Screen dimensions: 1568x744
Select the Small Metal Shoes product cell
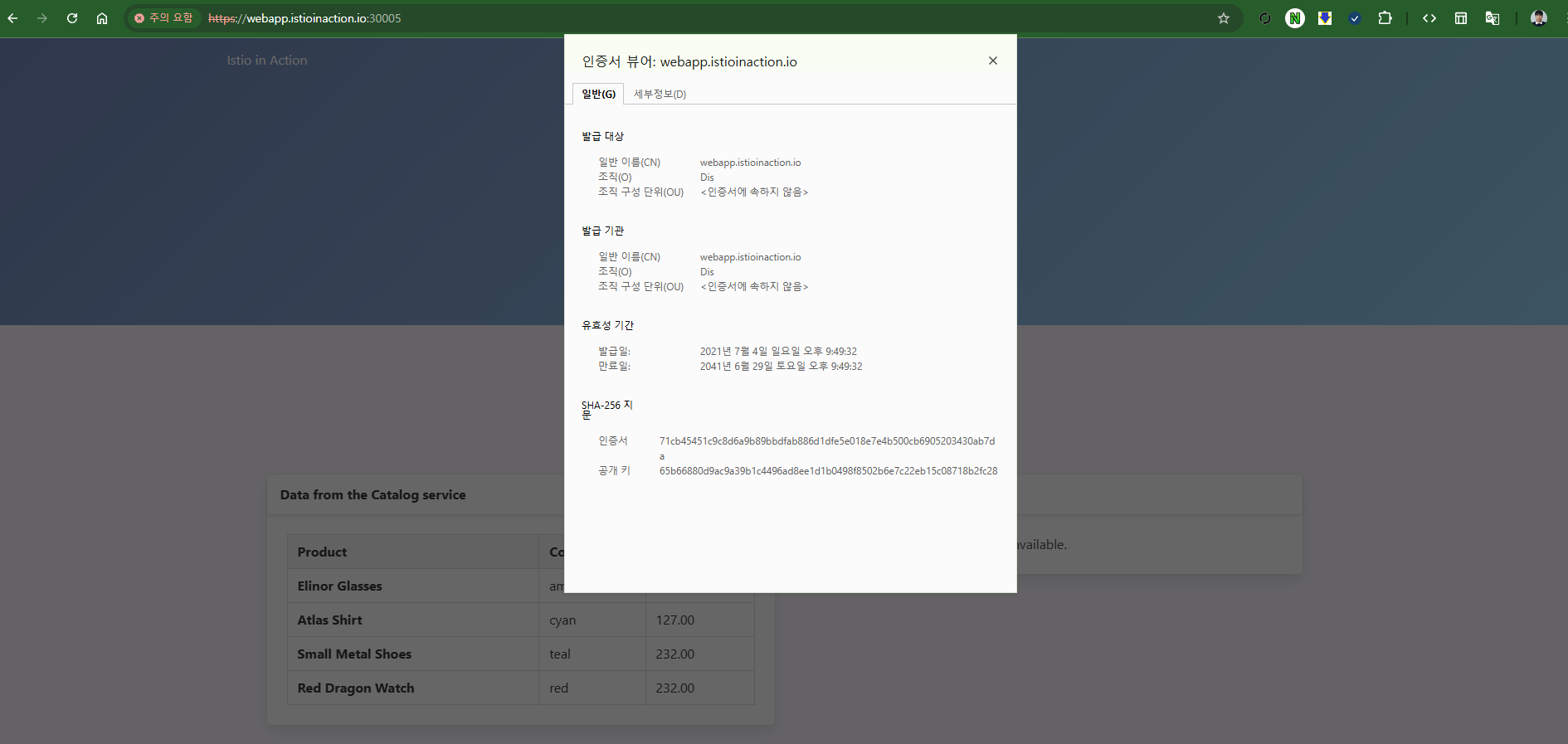click(413, 654)
